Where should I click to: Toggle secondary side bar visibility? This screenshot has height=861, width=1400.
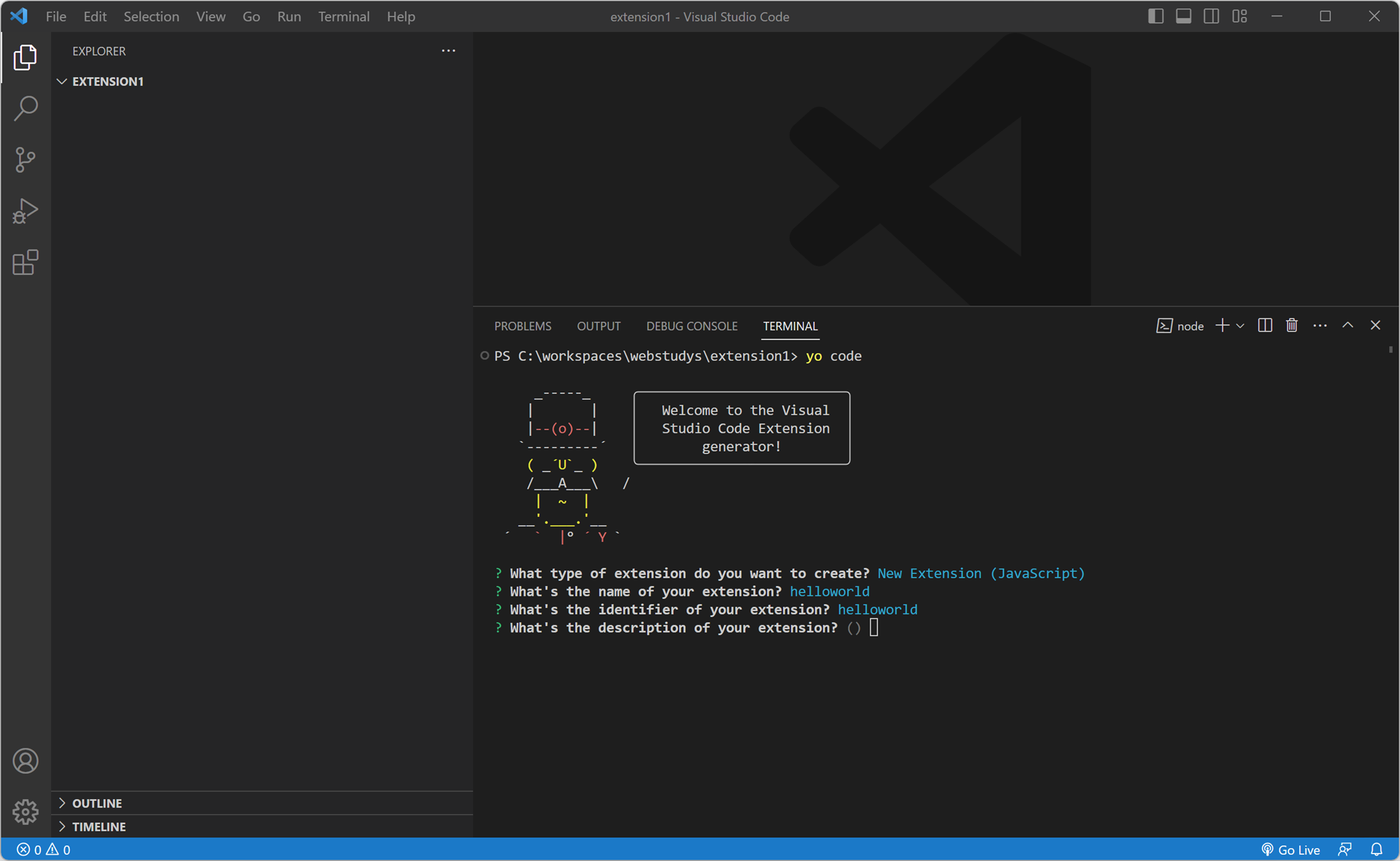1211,16
